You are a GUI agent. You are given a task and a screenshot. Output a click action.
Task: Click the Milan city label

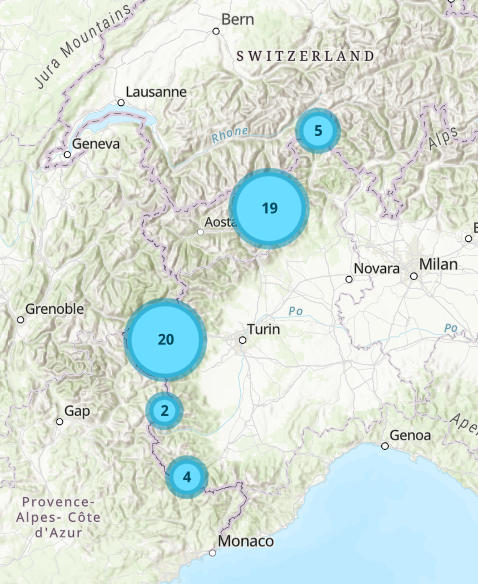tap(438, 264)
